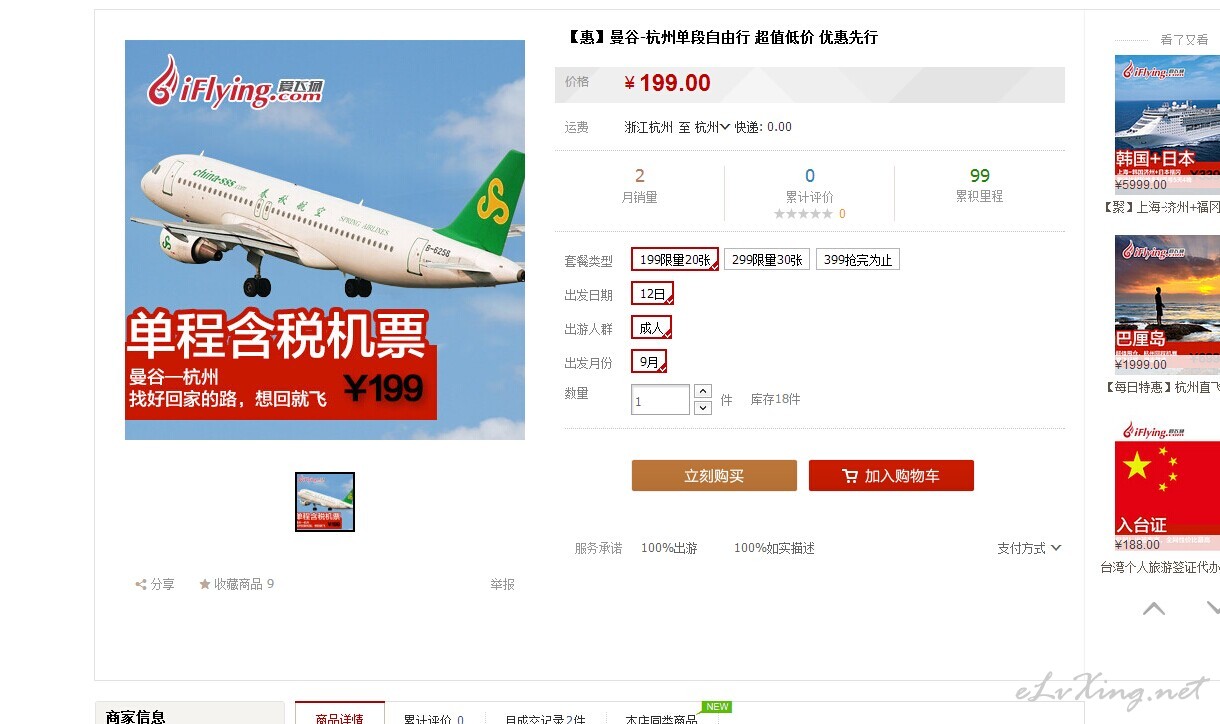The height and width of the screenshot is (724, 1220).
Task: Click the shopping cart icon on 加入购物车
Action: click(x=850, y=476)
